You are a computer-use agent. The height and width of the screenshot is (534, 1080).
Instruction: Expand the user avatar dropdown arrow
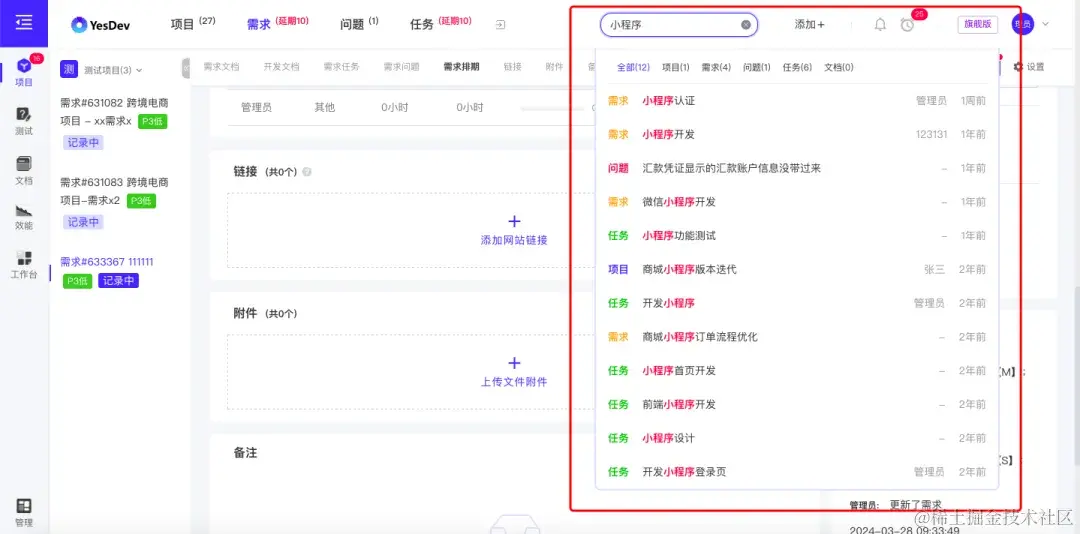click(1046, 24)
